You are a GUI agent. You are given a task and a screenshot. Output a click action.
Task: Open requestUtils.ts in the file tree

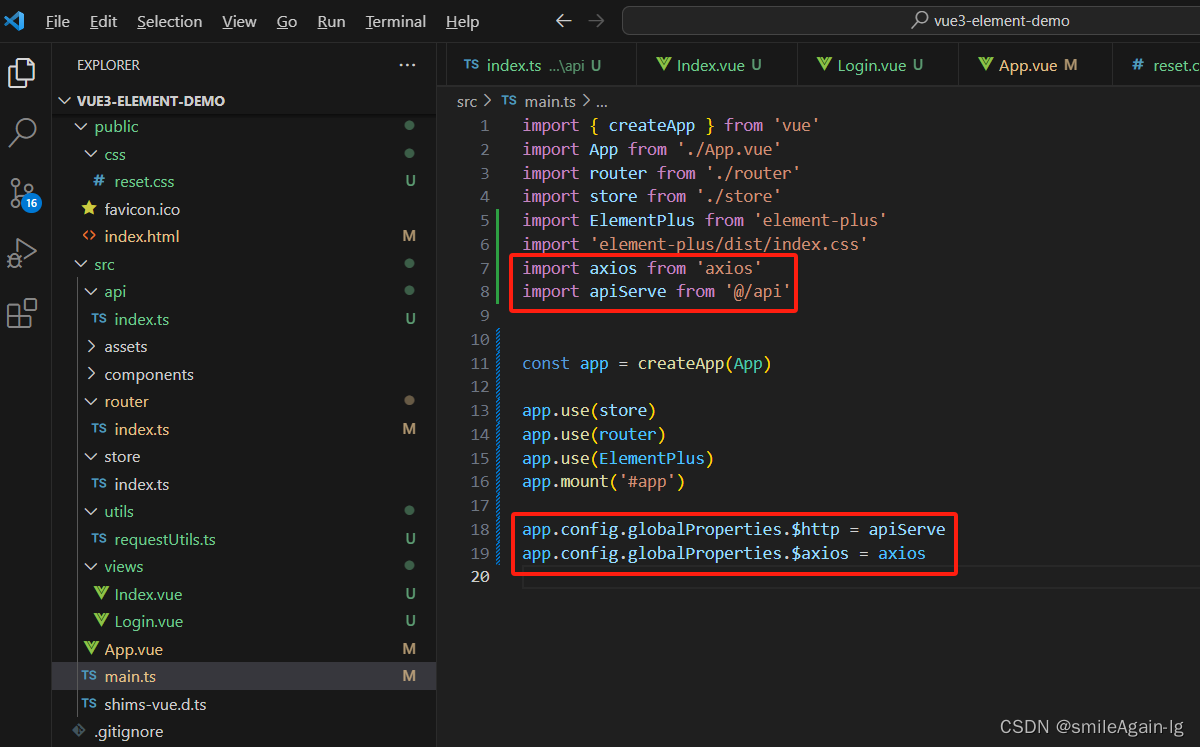[164, 540]
